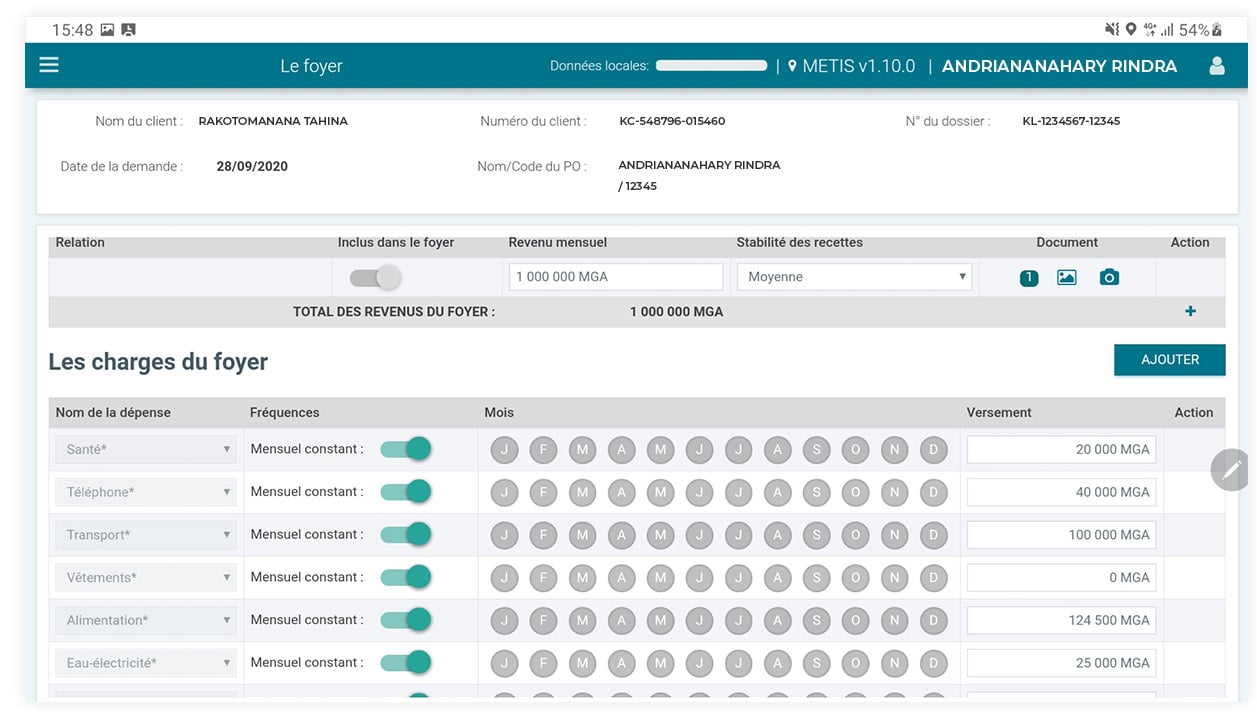The height and width of the screenshot is (718, 1257).
Task: Select February circle in Eau-électricité row
Action: click(x=543, y=663)
